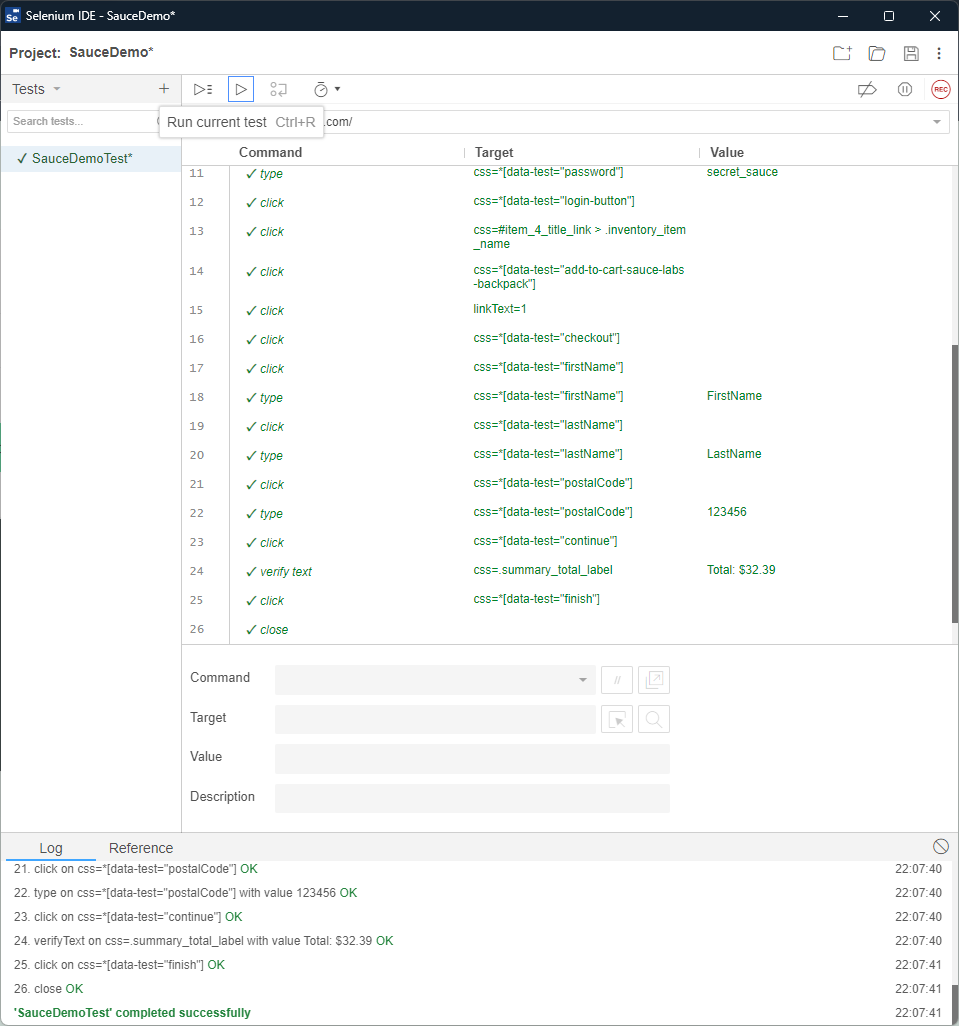The image size is (959, 1026).
Task: Focus the Search tests field
Action: point(82,121)
